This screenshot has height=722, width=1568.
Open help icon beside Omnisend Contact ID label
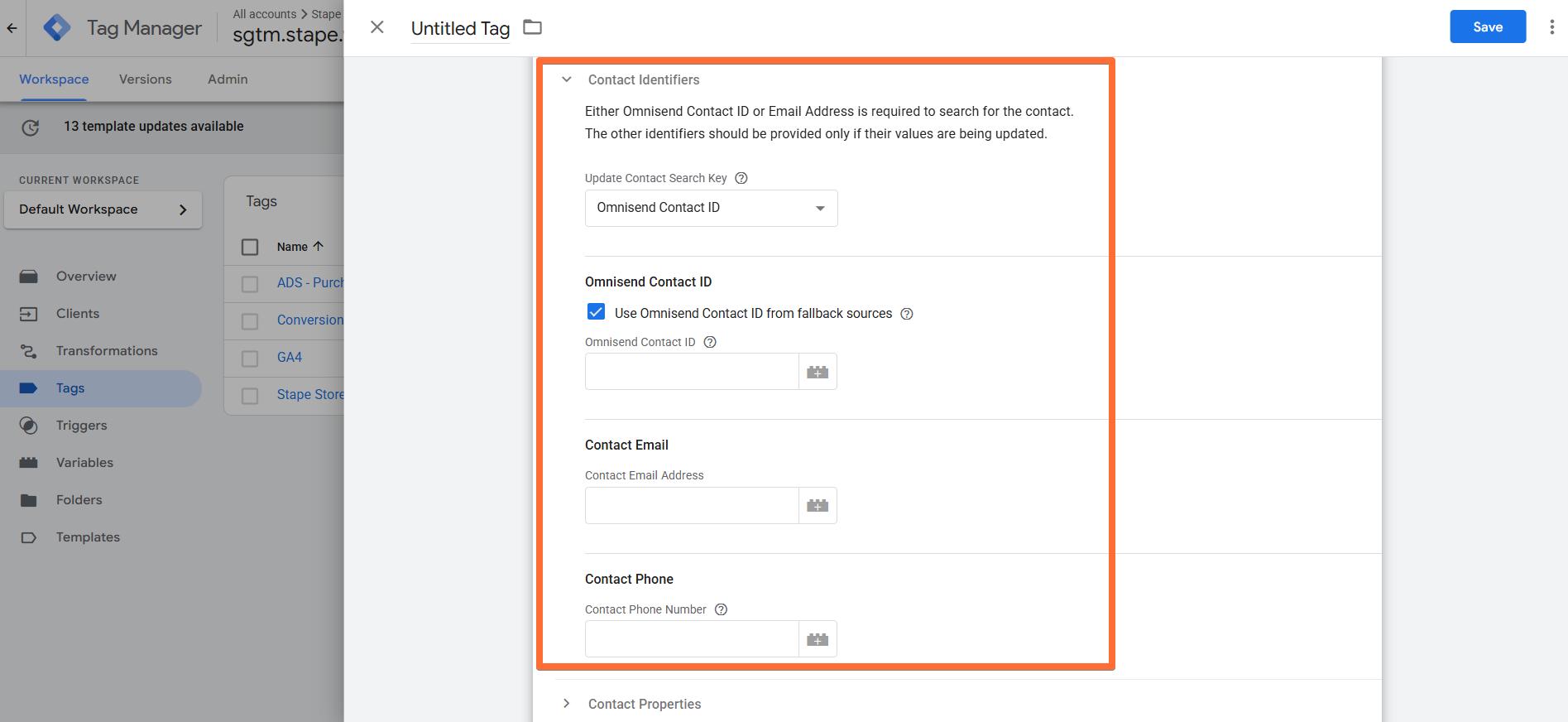click(x=710, y=342)
